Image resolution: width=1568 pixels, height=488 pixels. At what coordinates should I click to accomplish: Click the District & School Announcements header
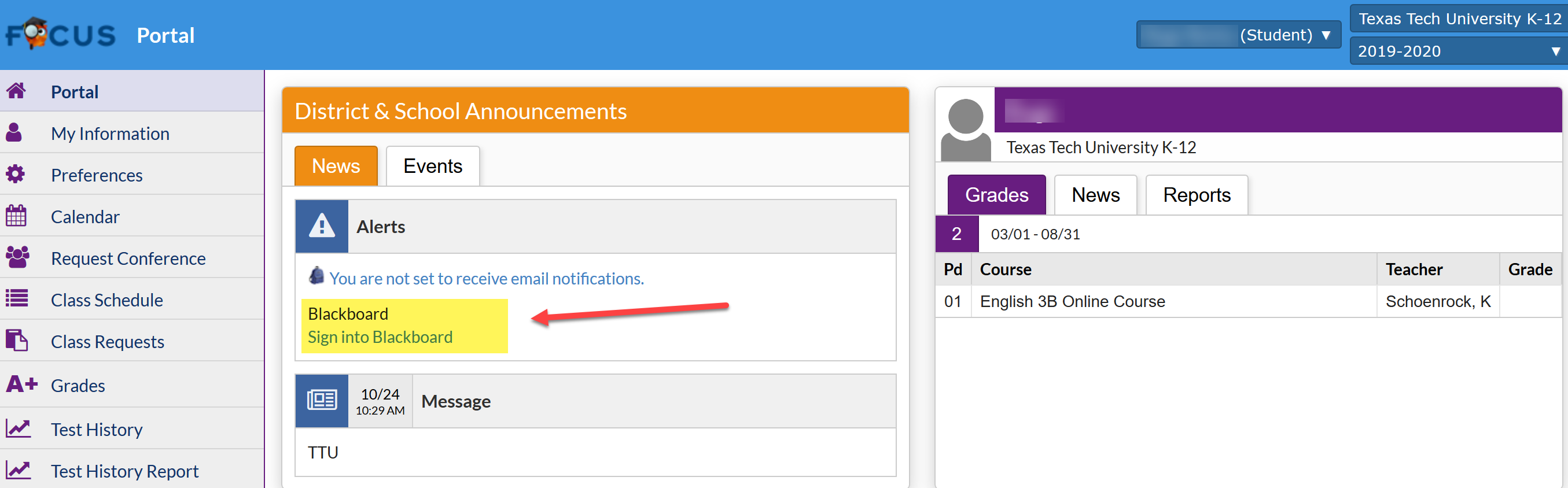595,111
